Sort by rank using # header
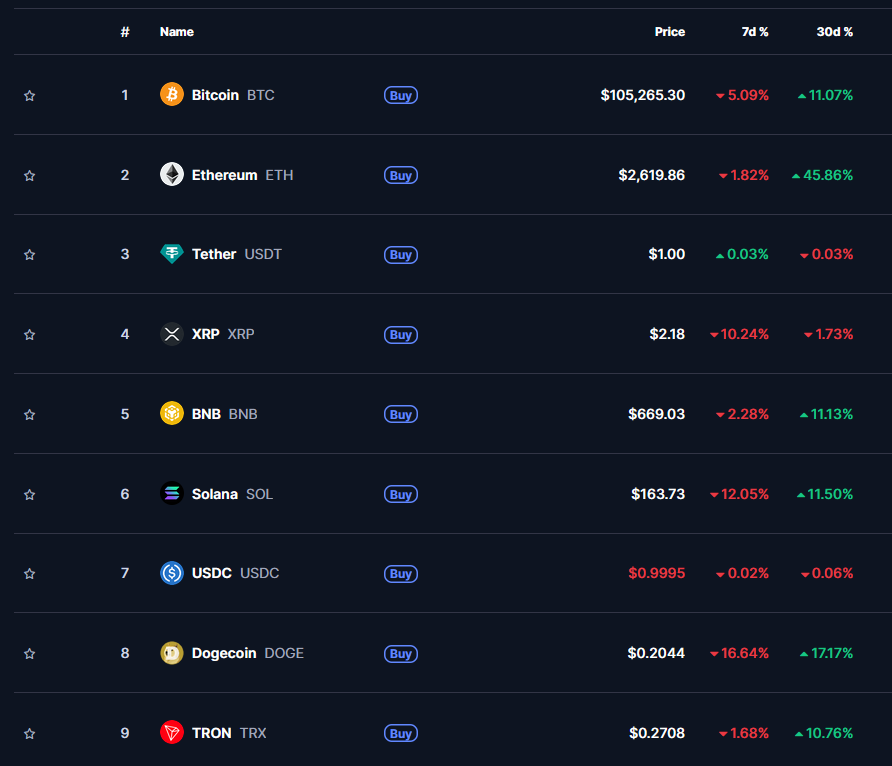 [x=125, y=32]
